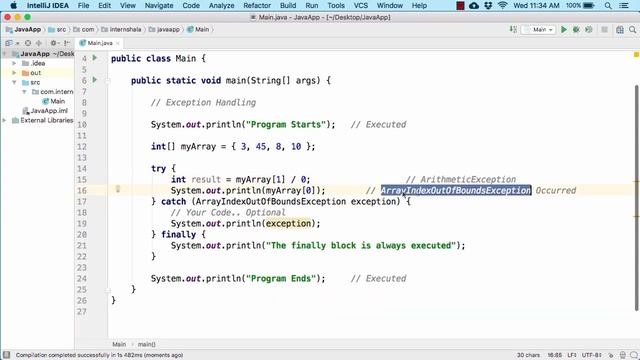Screen dimensions: 640x360
Task: Click run gutter arrow beside class Main
Action: tap(95, 58)
